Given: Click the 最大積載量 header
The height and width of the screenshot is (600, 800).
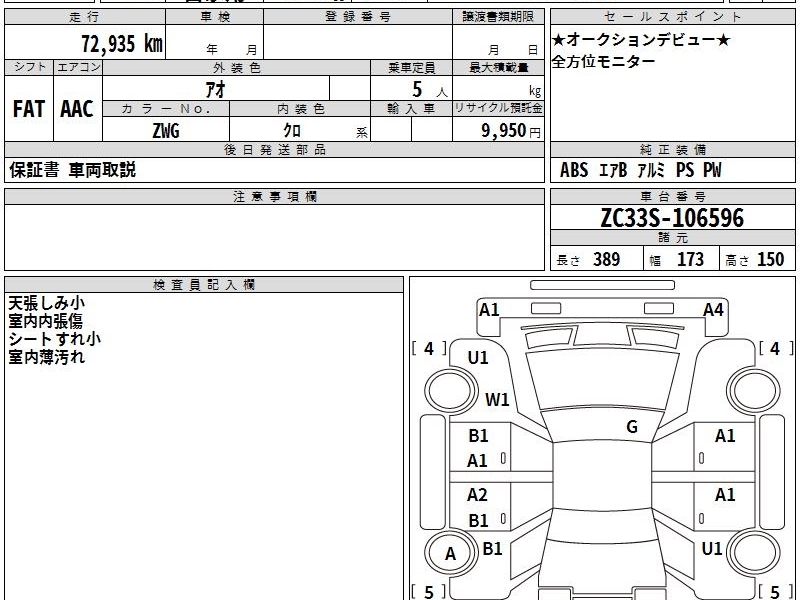Looking at the screenshot, I should pos(498,68).
